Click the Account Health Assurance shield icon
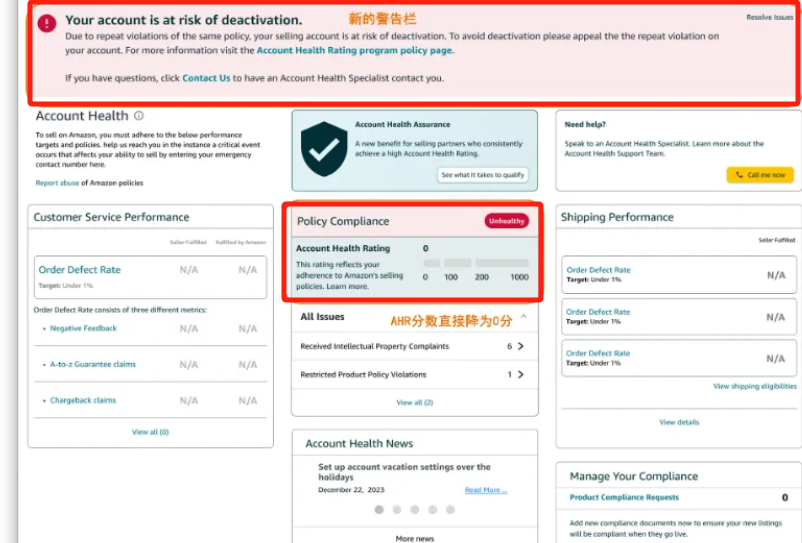This screenshot has height=543, width=802. tap(324, 149)
